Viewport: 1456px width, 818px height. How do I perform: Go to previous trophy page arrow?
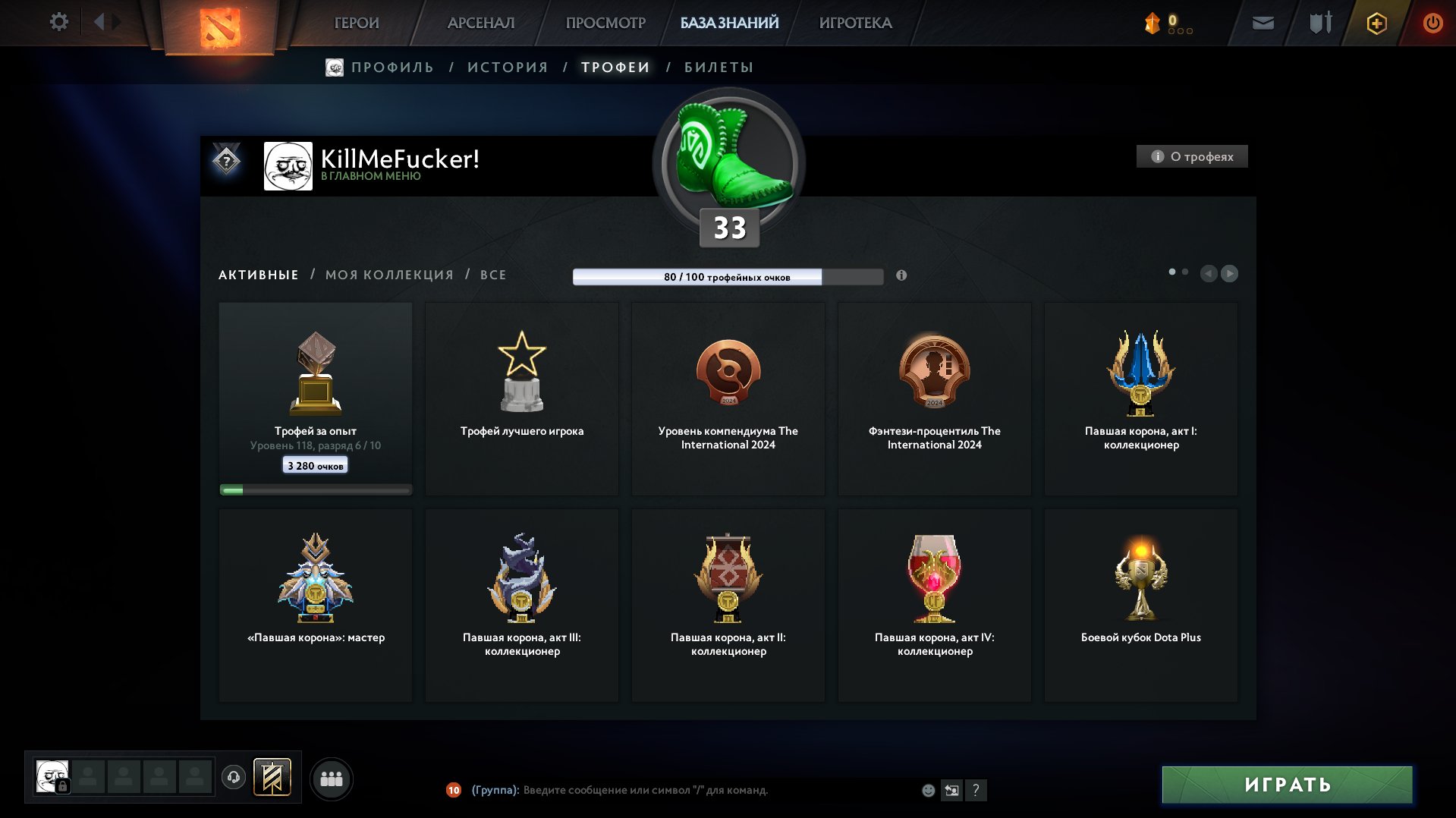pyautogui.click(x=1209, y=273)
